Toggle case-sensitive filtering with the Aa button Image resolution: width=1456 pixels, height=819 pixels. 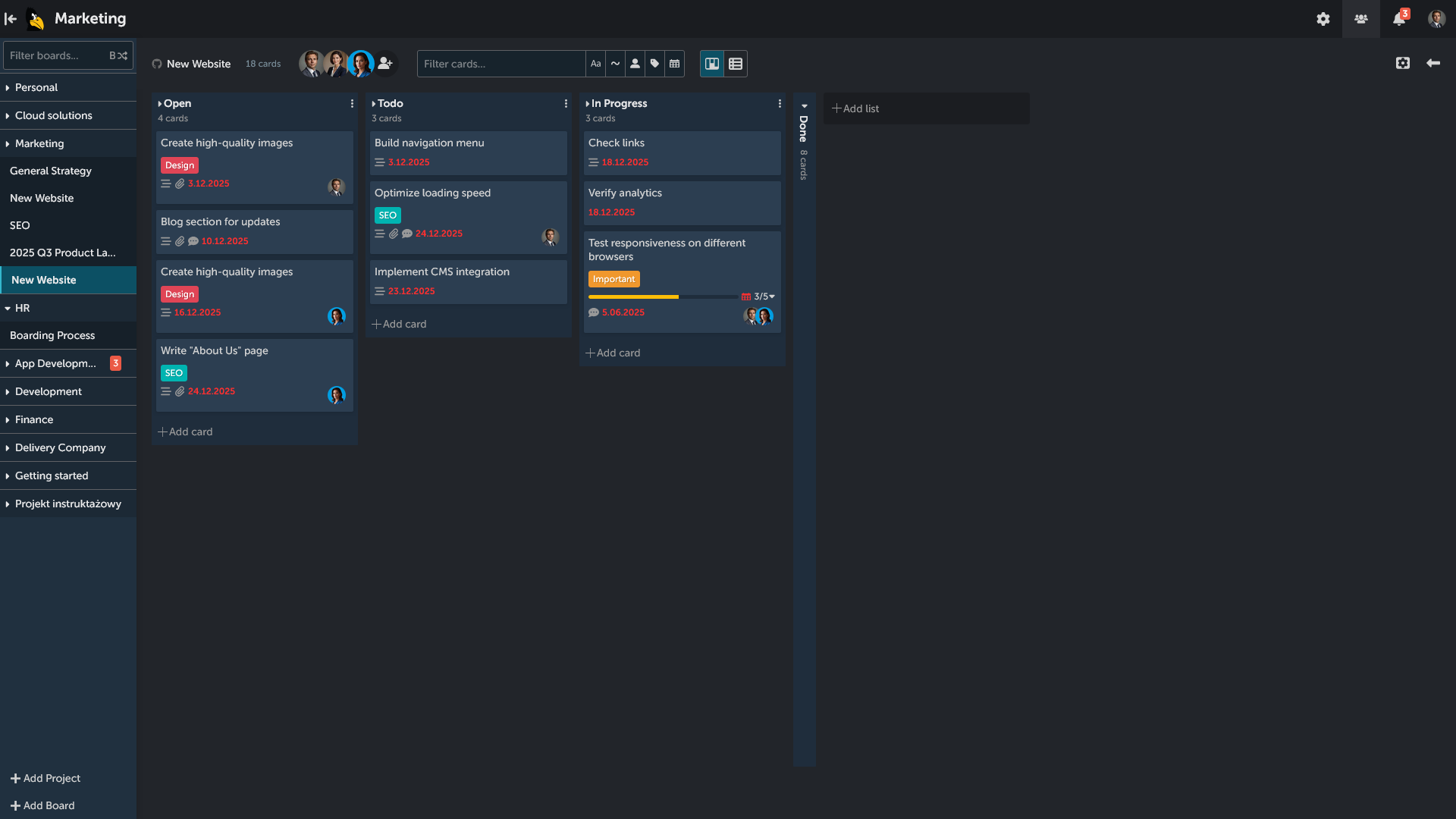click(595, 64)
